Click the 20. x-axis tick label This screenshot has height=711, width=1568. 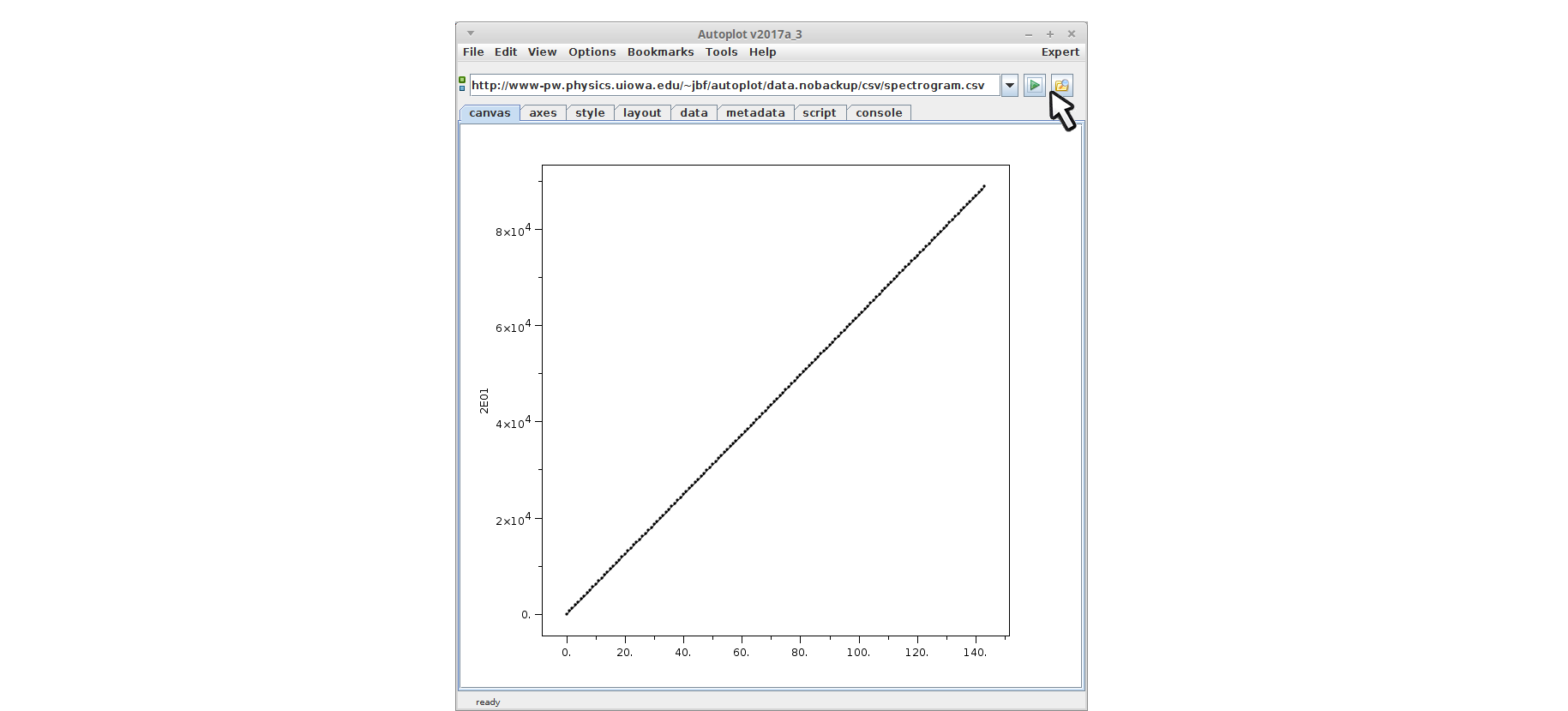[x=624, y=653]
